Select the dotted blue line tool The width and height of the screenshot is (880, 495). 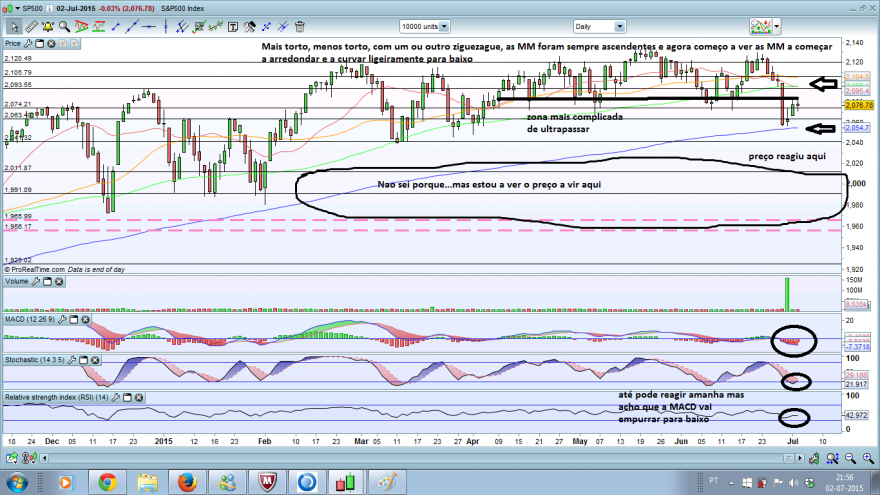pos(266,26)
